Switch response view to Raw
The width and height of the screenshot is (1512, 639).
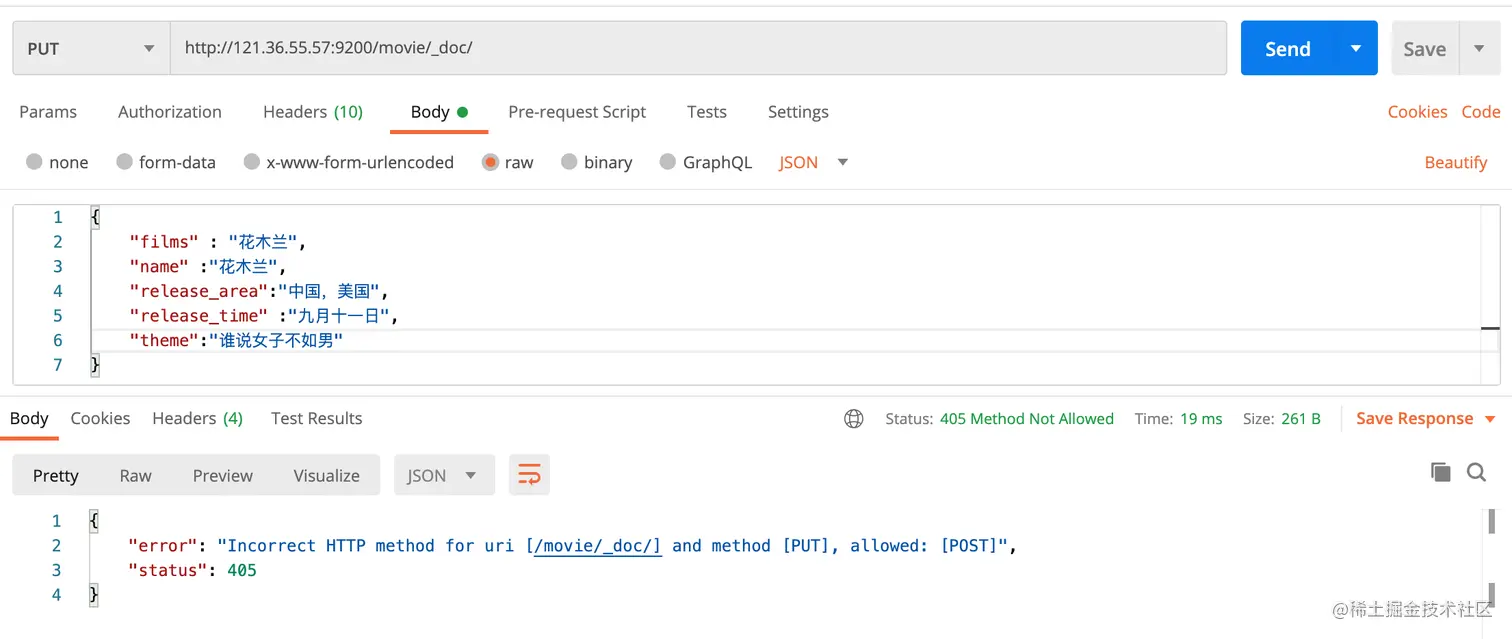click(x=135, y=475)
